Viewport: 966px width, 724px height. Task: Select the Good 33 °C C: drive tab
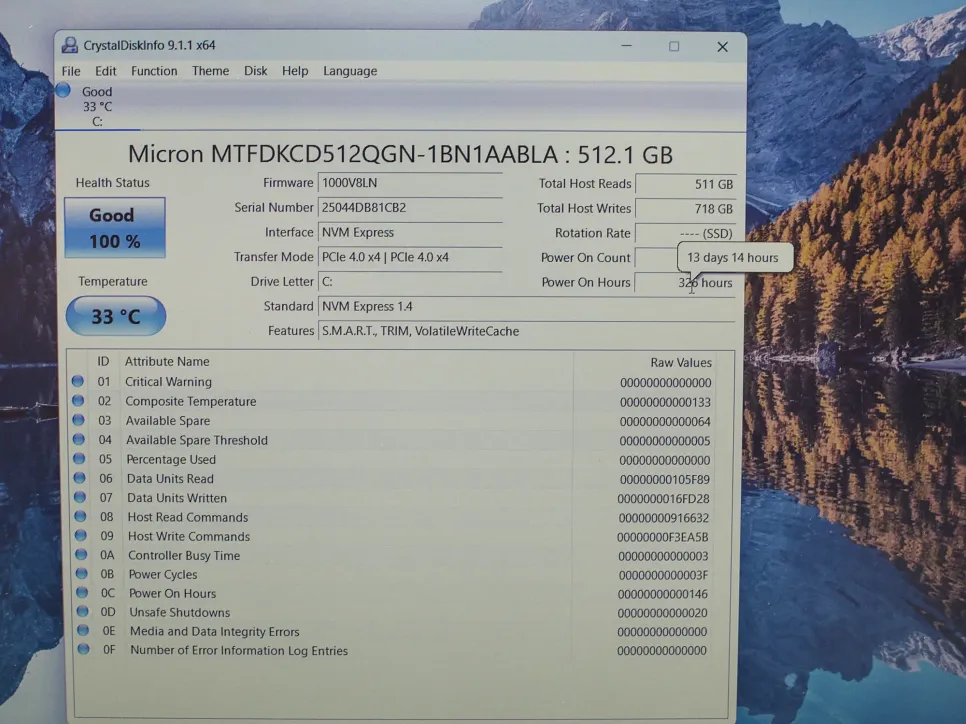(96, 106)
